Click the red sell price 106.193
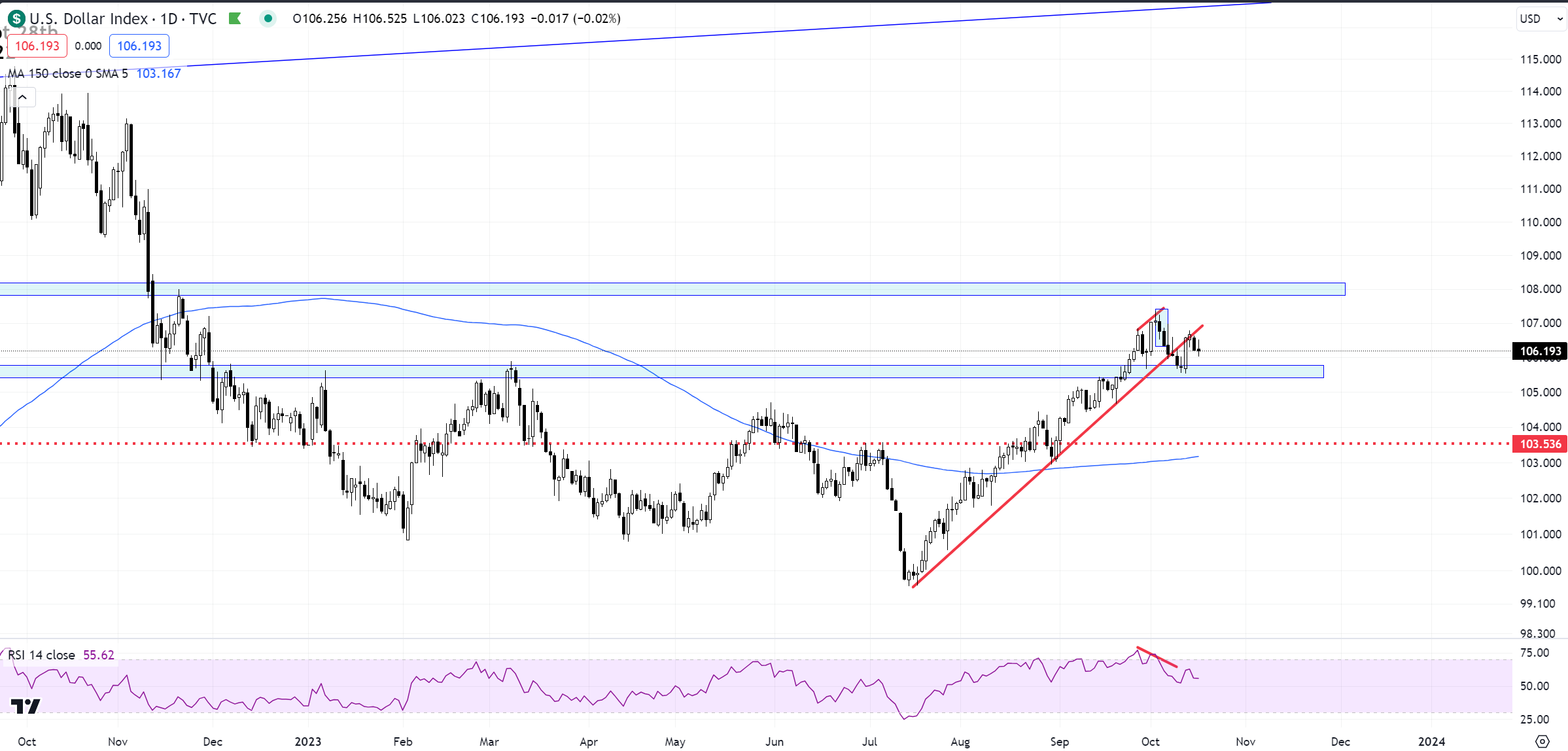Screen dimensions: 1568x751 pos(37,46)
